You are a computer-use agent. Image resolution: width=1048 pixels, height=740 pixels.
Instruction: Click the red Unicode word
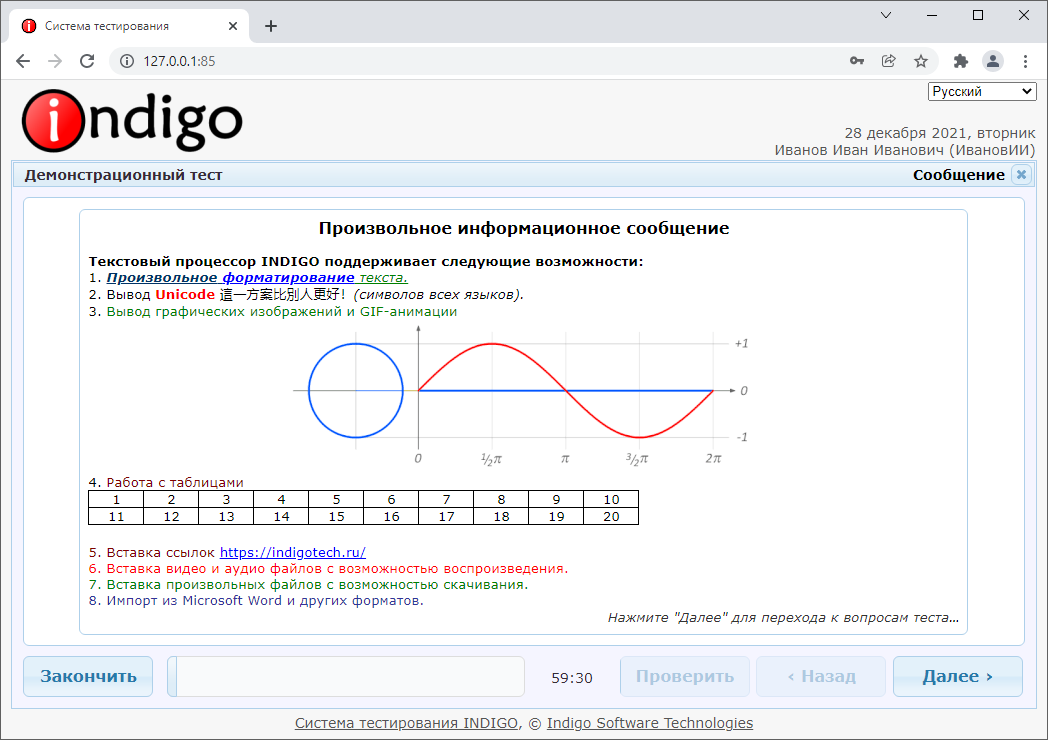tap(185, 294)
